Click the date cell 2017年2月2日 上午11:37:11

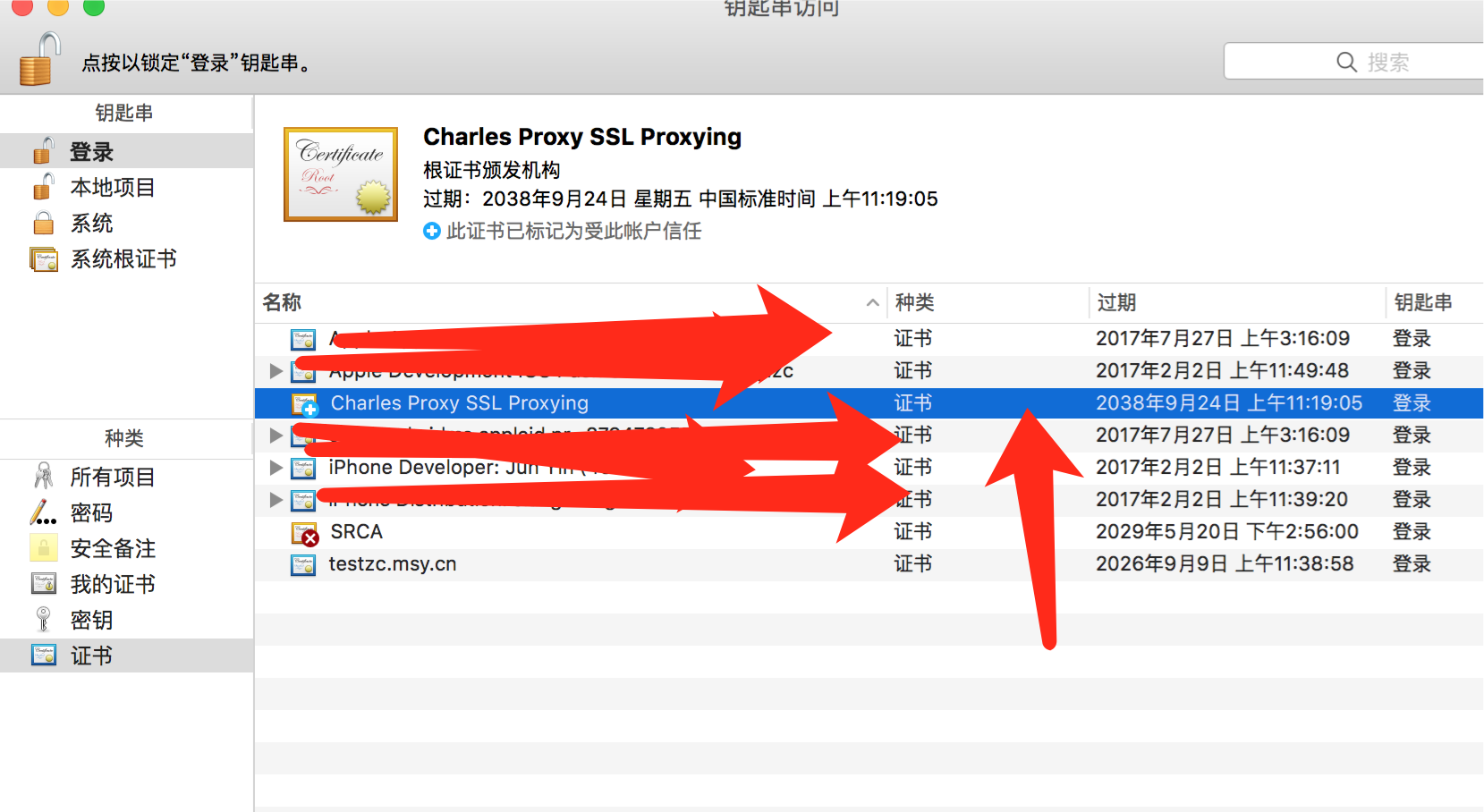pyautogui.click(x=1218, y=467)
